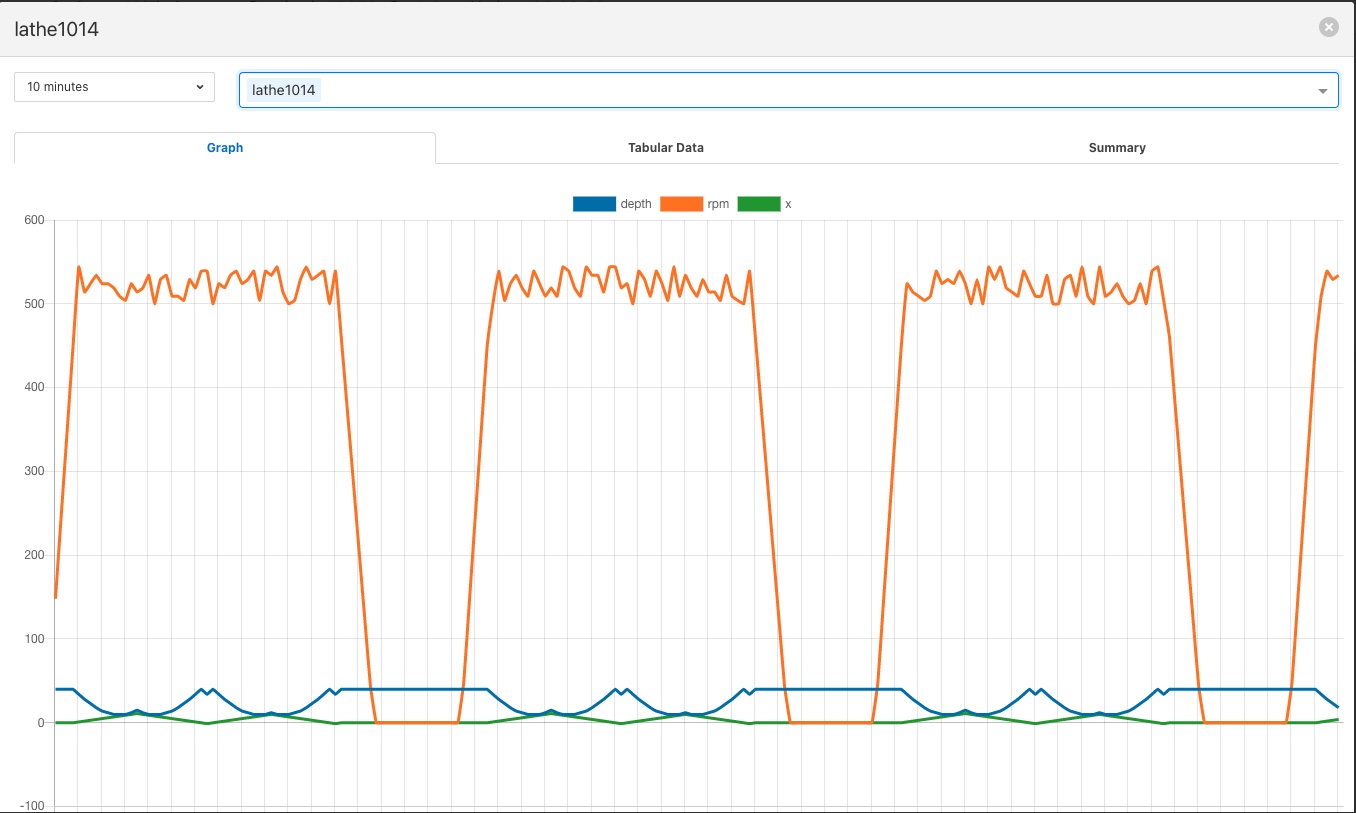
Task: Select the lathe1014 tag in the selector
Action: [x=284, y=90]
